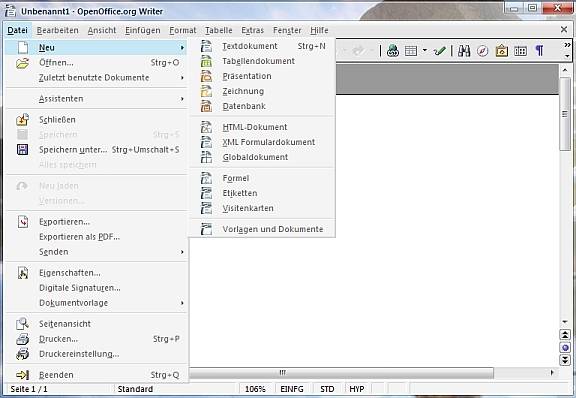Expand Zuletzt benutzte Dokumente submenu
The width and height of the screenshot is (576, 398).
pos(96,78)
